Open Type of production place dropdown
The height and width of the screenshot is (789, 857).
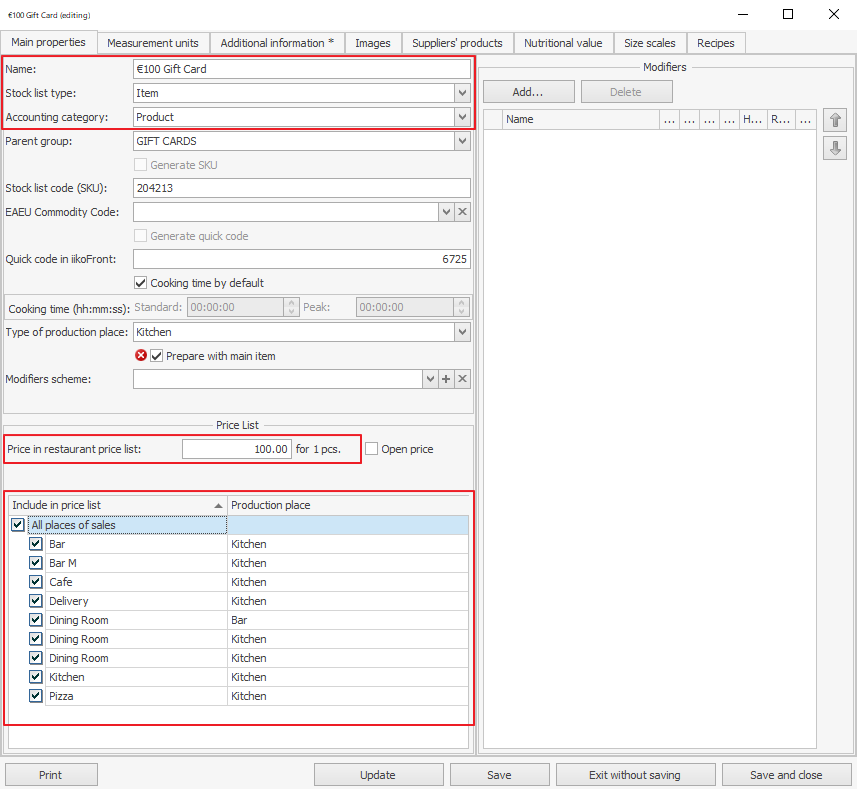461,331
